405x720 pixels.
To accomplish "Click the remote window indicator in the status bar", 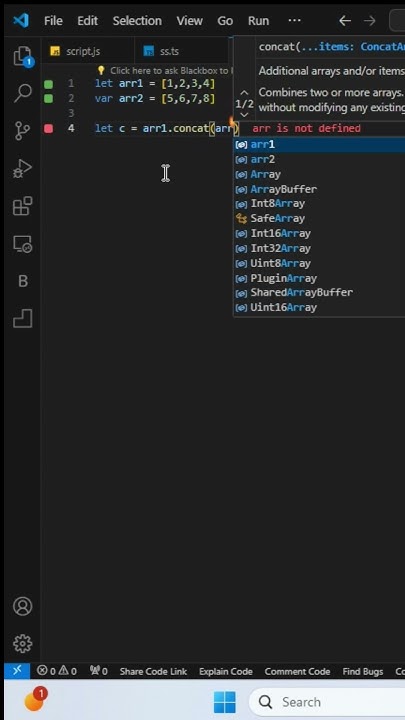I will point(17,671).
